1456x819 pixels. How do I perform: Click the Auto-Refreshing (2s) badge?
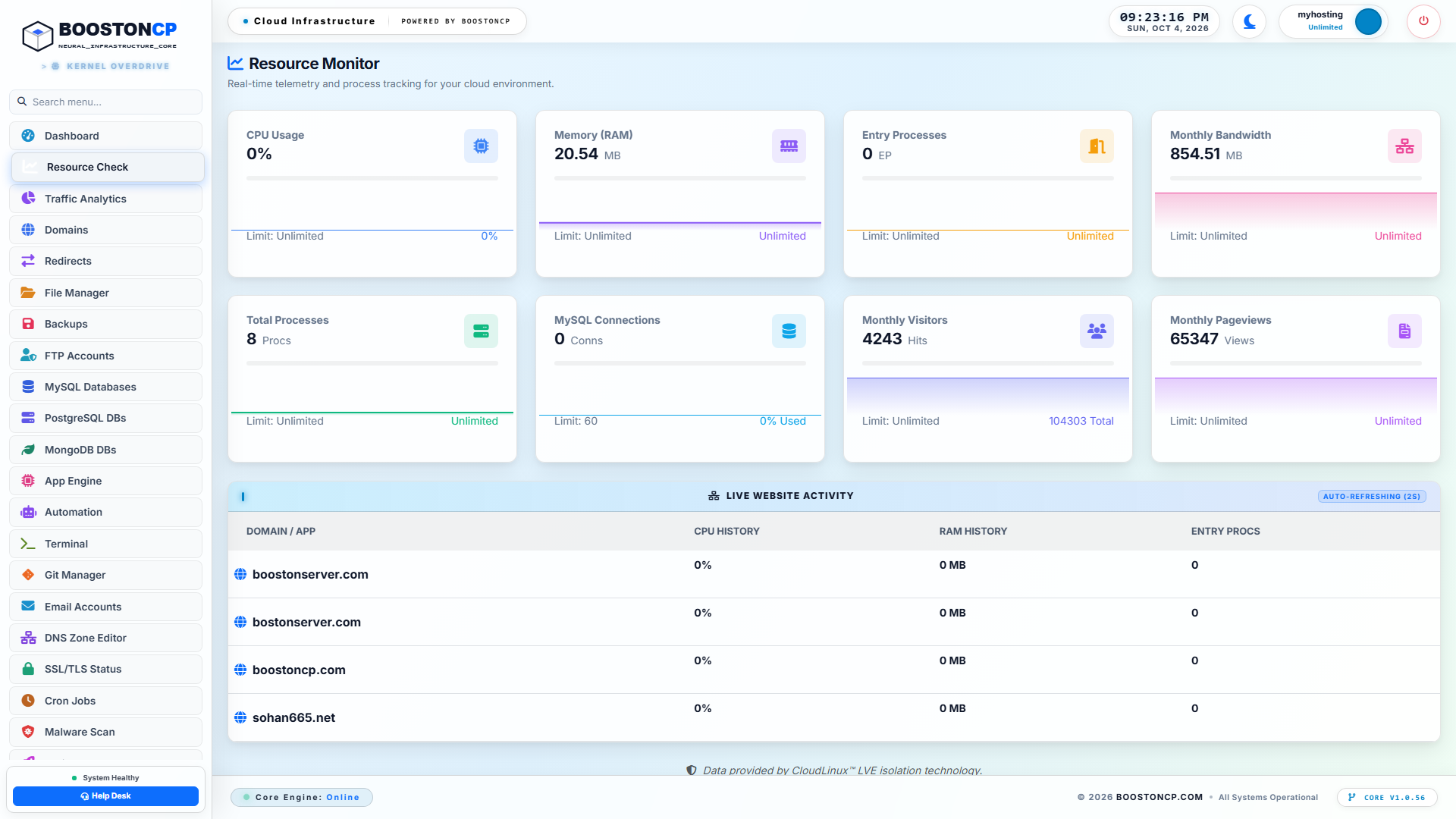pyautogui.click(x=1372, y=497)
